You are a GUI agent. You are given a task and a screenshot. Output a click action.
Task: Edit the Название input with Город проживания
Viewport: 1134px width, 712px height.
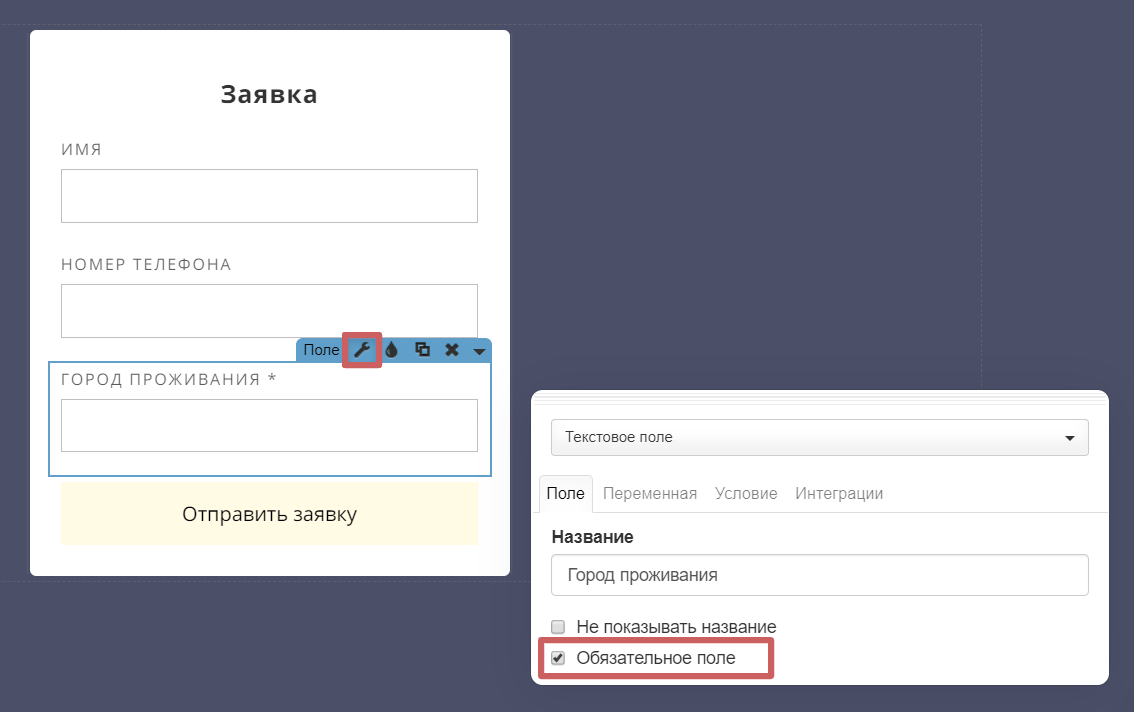pos(819,575)
